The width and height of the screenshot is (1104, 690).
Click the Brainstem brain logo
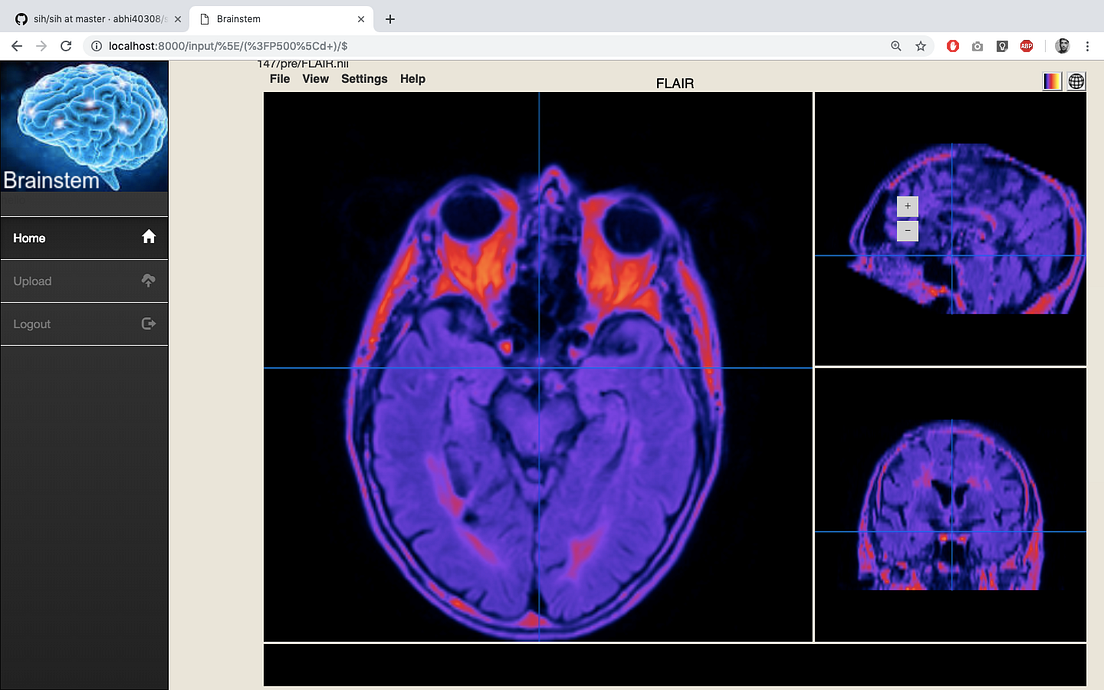[x=84, y=125]
